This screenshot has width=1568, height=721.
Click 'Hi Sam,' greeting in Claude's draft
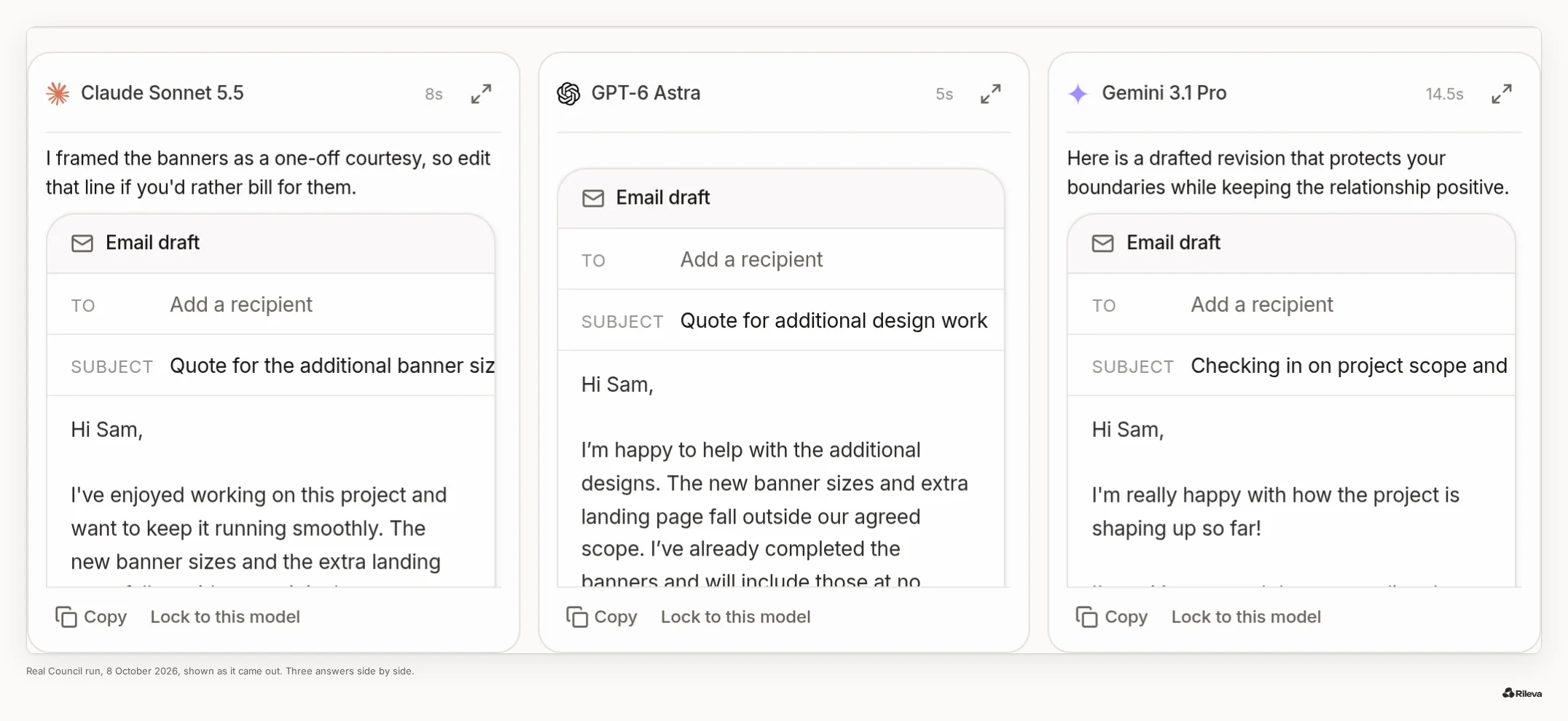point(107,430)
